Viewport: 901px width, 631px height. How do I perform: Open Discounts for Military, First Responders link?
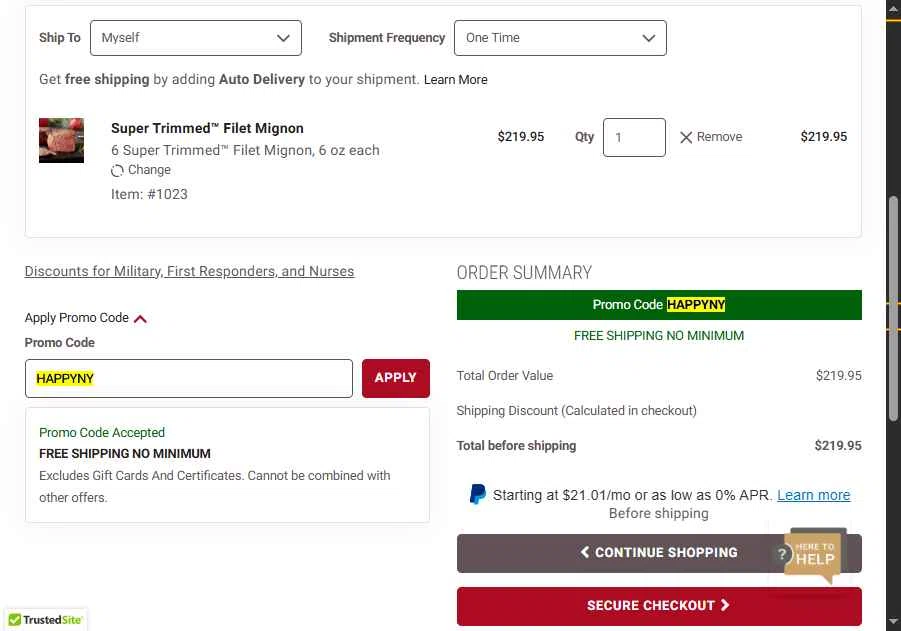coord(189,271)
